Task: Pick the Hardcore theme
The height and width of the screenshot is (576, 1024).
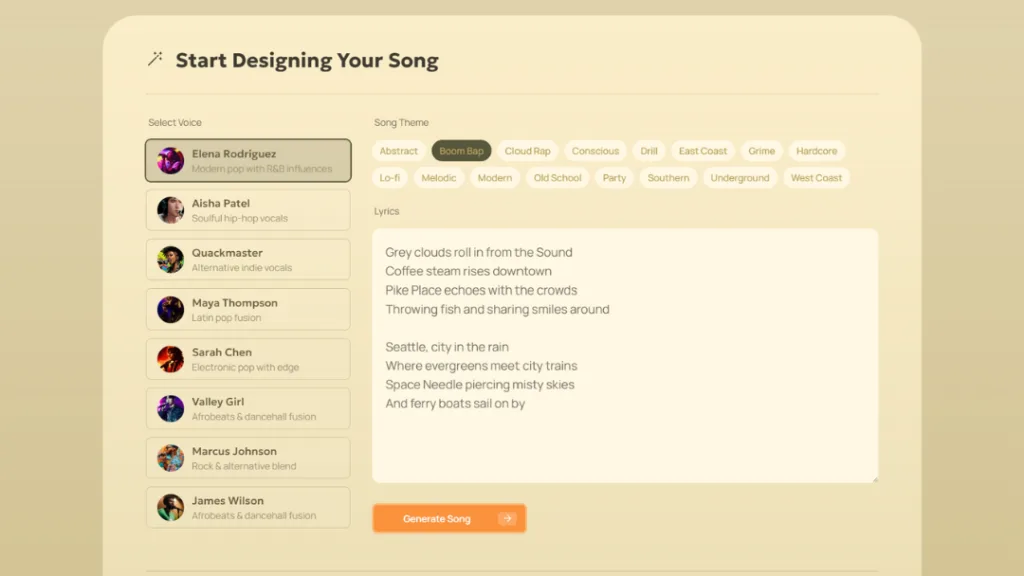Action: (x=816, y=151)
